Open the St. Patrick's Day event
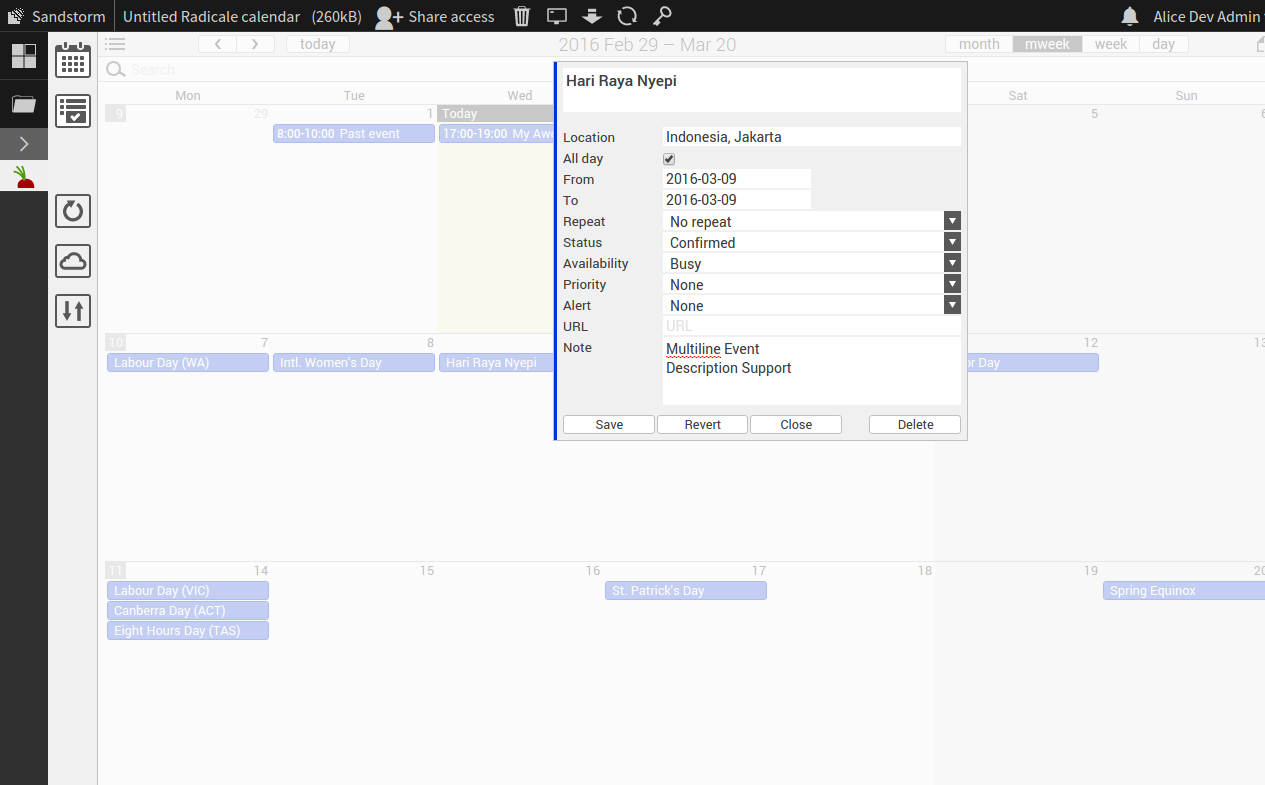1265x785 pixels. tap(686, 591)
